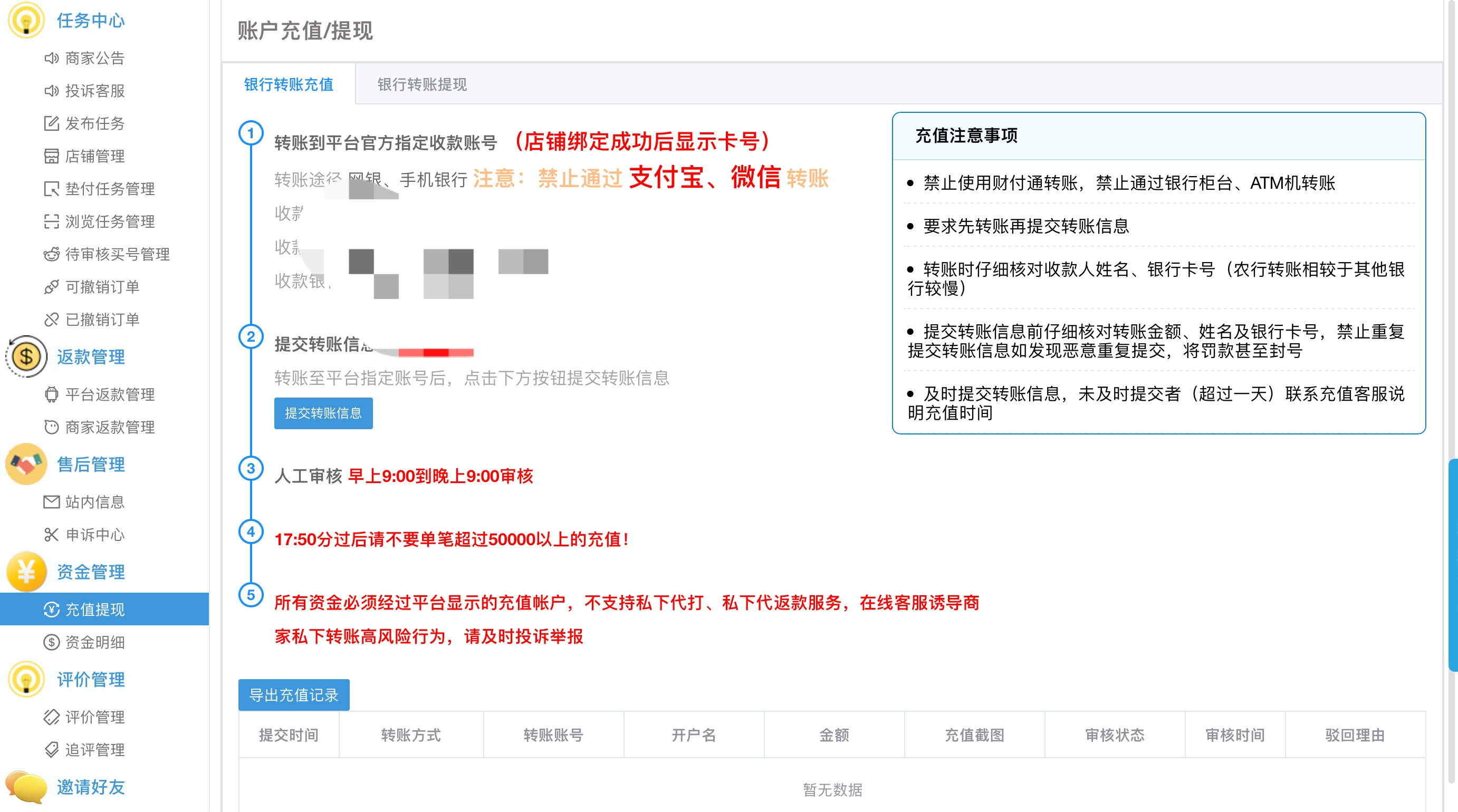
Task: Open 可撤销订单 menu item
Action: (x=102, y=287)
